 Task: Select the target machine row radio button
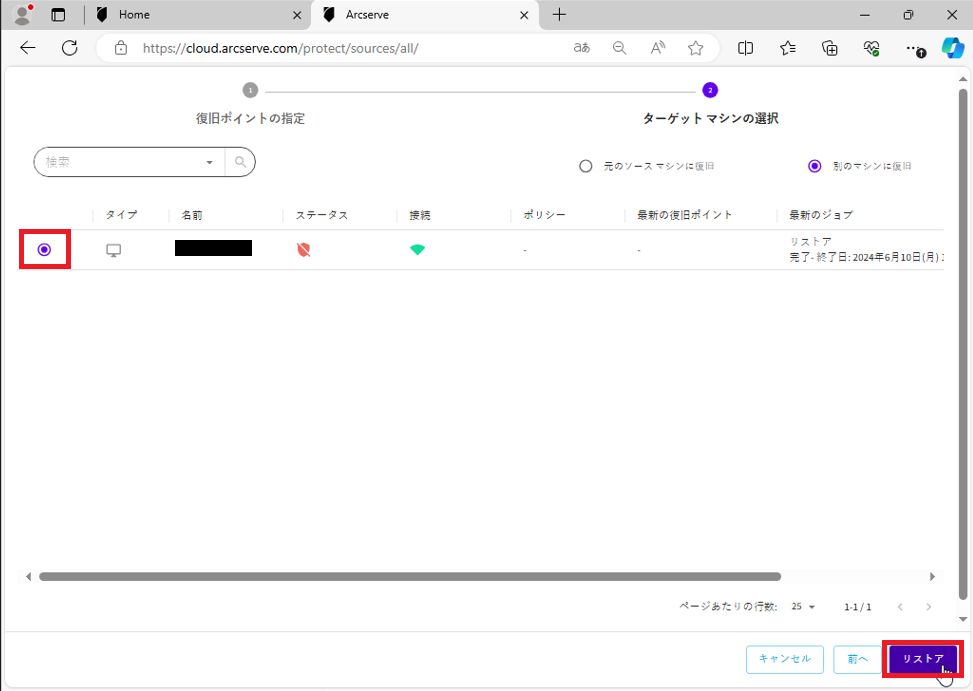[x=44, y=249]
